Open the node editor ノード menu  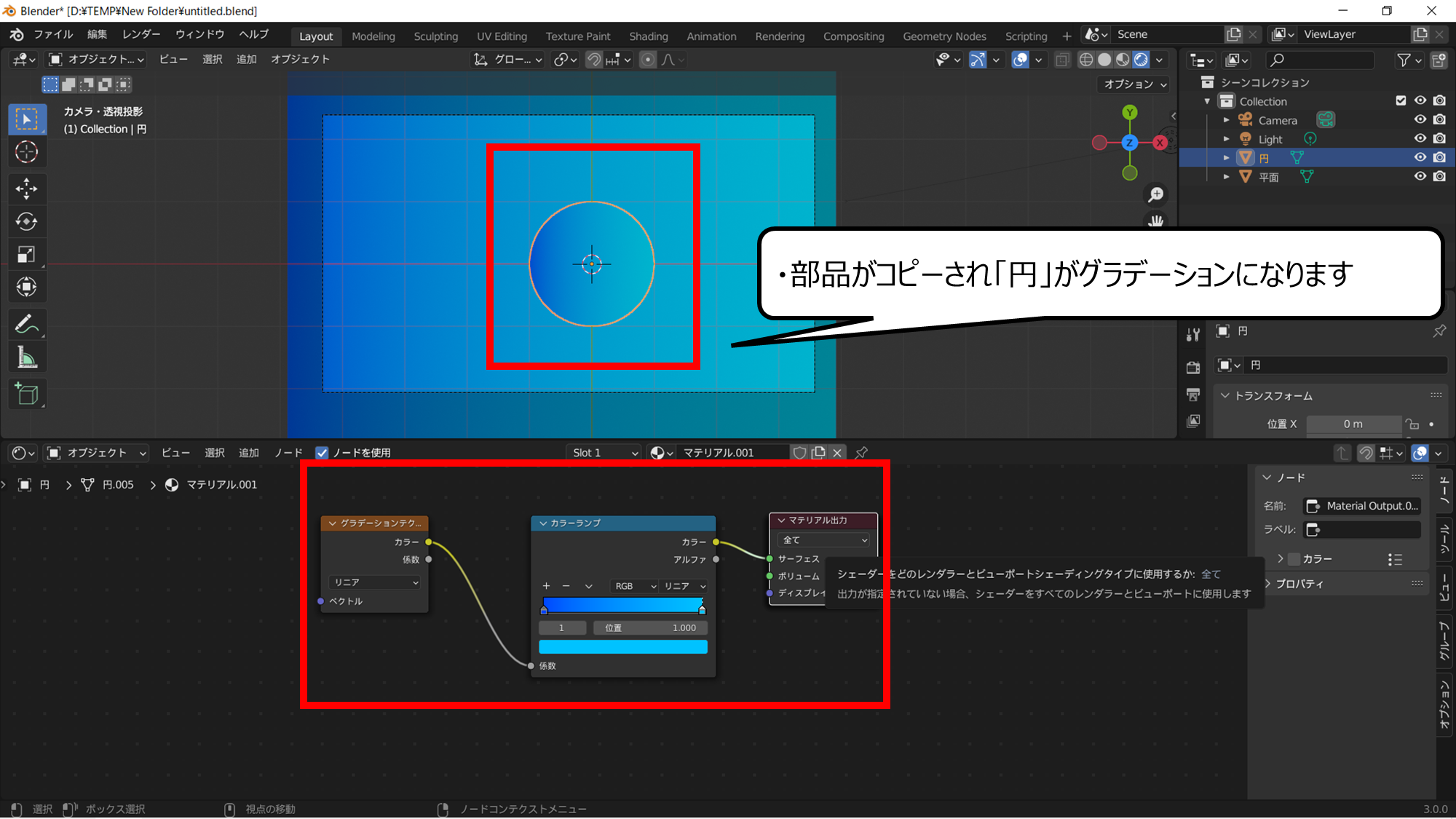tap(288, 453)
